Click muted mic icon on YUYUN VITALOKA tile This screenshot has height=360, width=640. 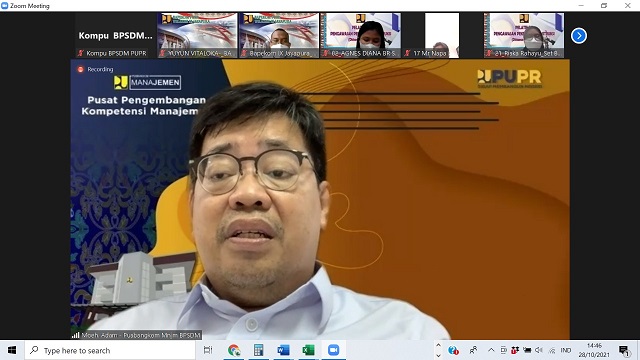click(x=162, y=53)
